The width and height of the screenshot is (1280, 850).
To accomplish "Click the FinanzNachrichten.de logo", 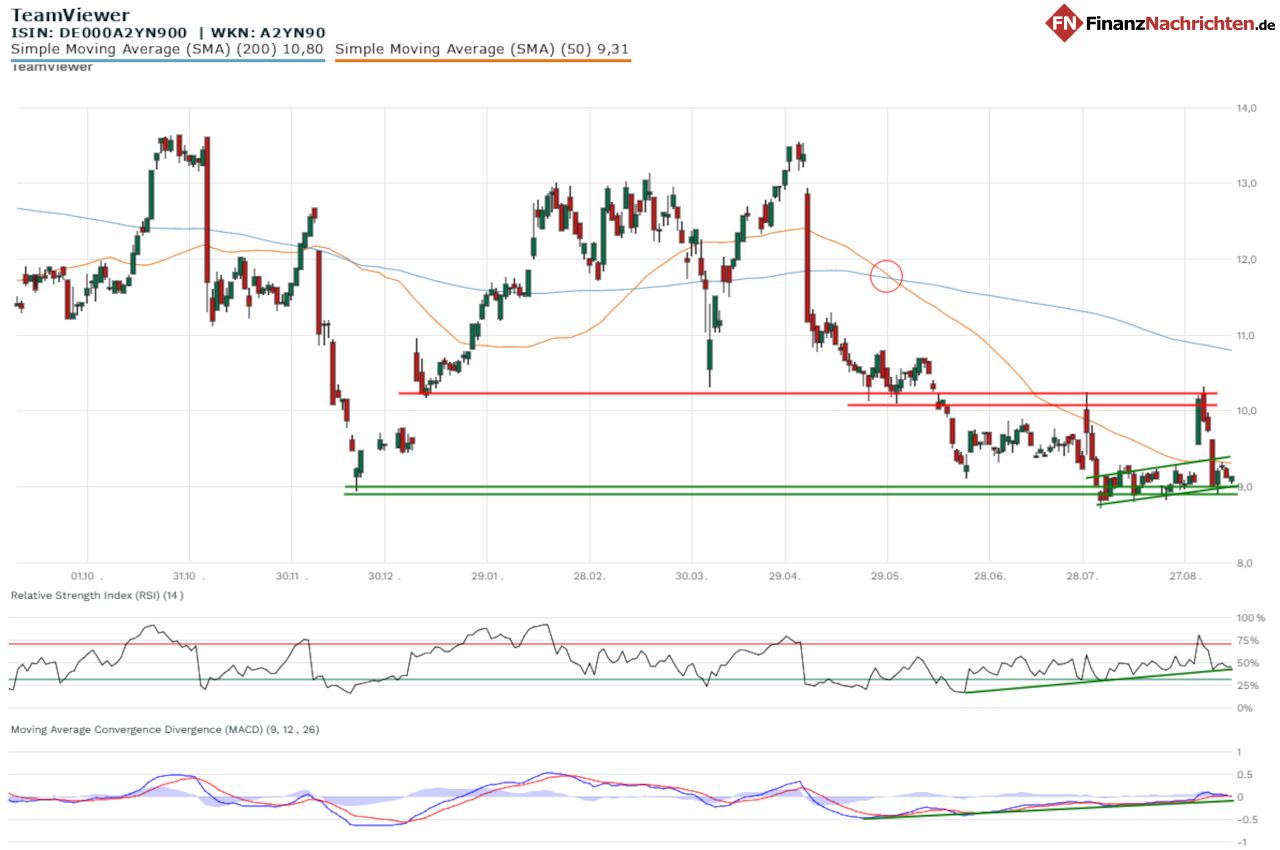I will pyautogui.click(x=1161, y=23).
